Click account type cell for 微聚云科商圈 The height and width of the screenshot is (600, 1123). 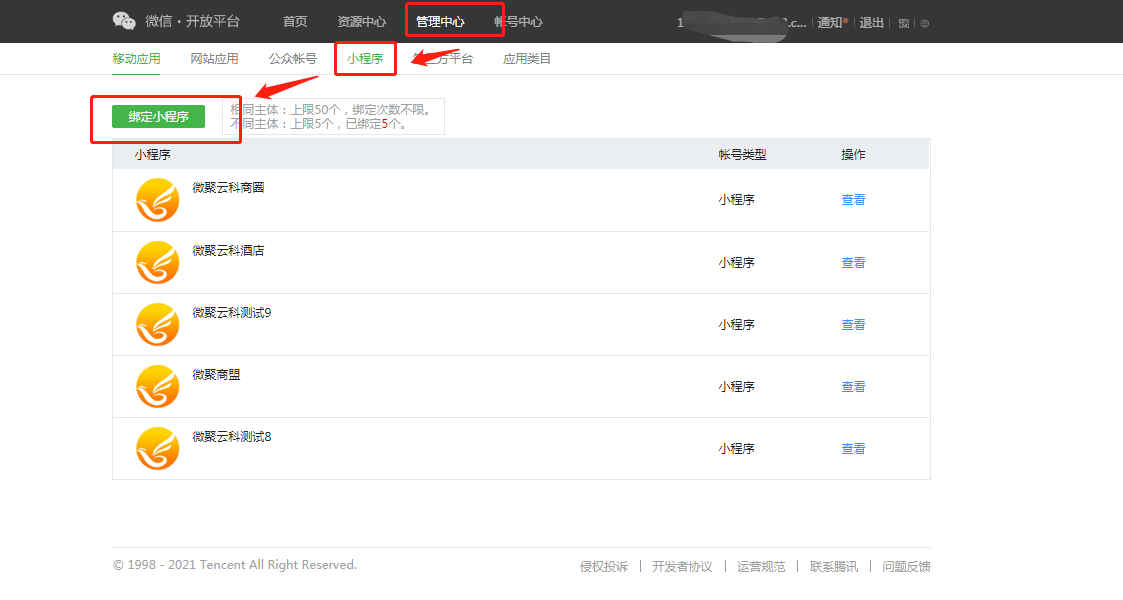tap(737, 200)
